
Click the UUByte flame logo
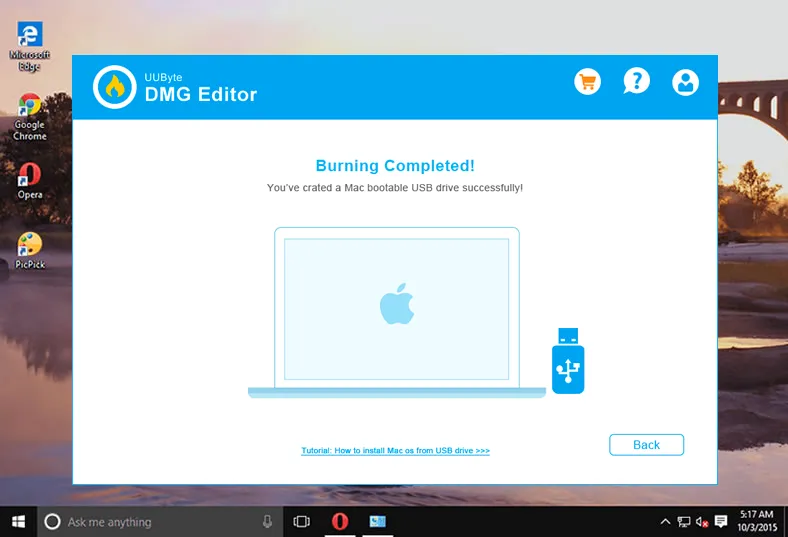click(115, 87)
